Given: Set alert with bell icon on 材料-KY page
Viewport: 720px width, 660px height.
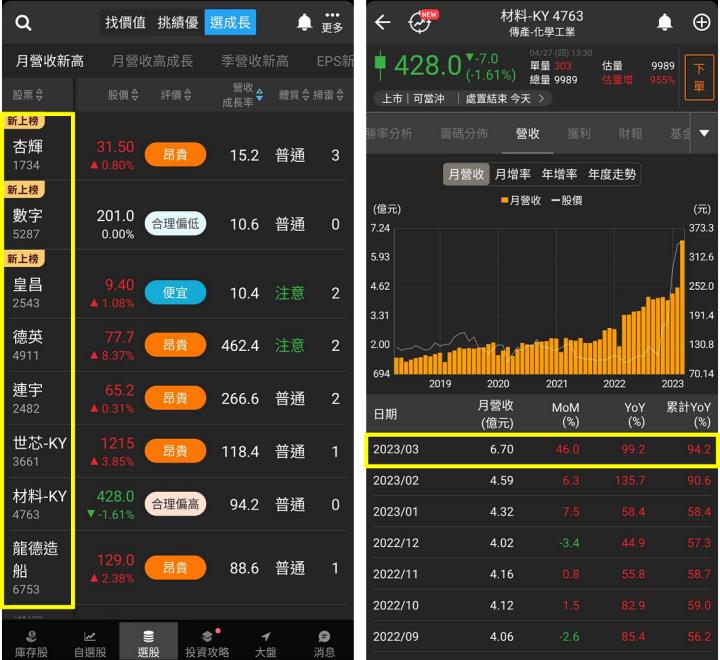Looking at the screenshot, I should (664, 22).
